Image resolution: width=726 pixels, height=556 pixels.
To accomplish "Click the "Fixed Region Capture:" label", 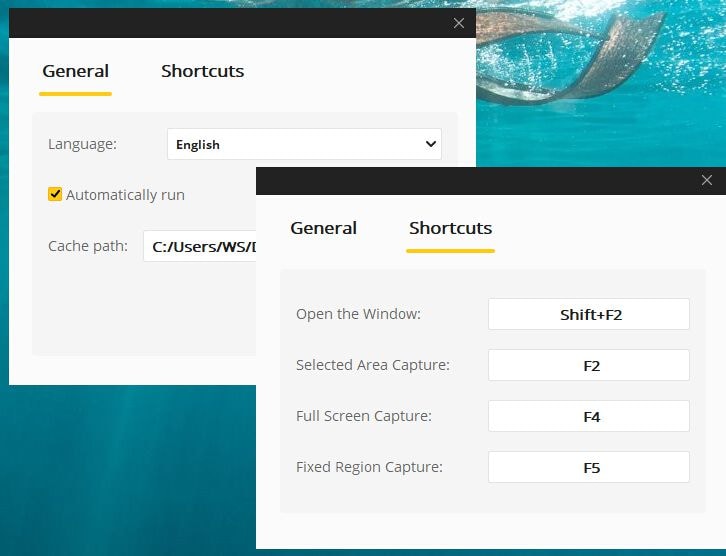I will 369,467.
